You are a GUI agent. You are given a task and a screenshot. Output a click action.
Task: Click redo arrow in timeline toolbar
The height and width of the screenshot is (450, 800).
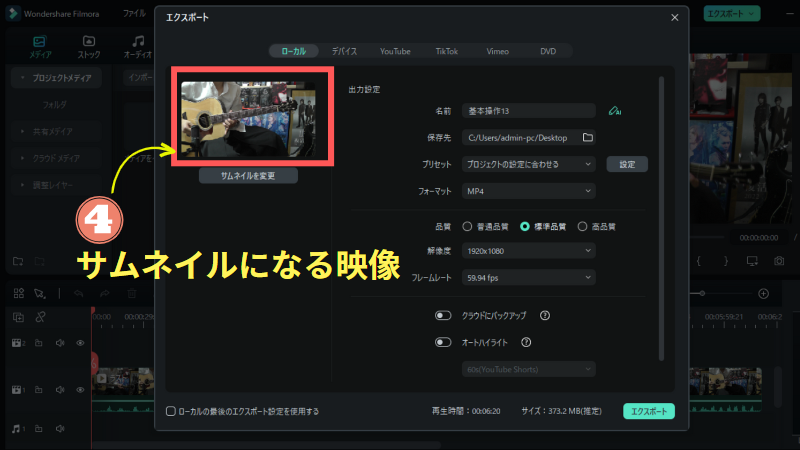point(105,293)
